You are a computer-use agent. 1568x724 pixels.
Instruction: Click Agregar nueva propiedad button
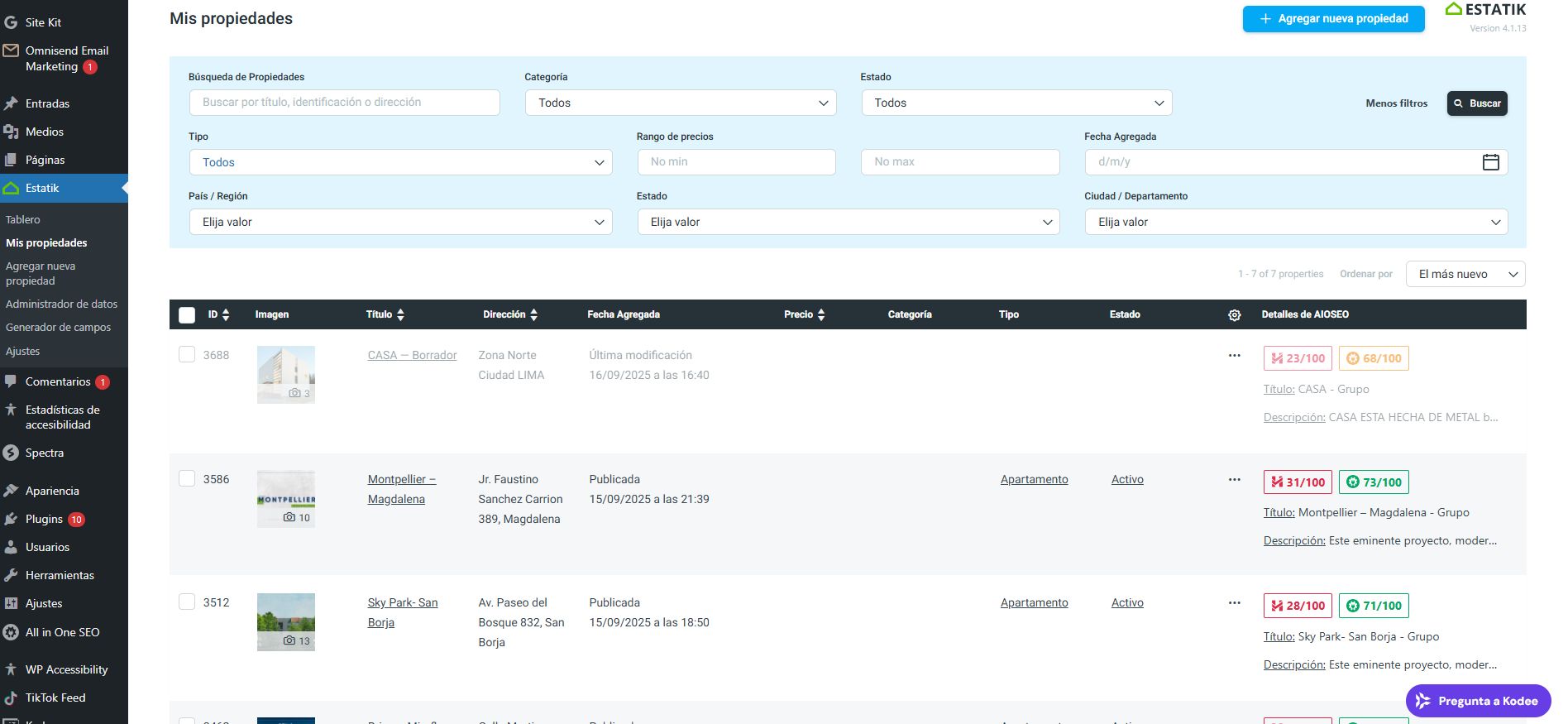click(1333, 19)
